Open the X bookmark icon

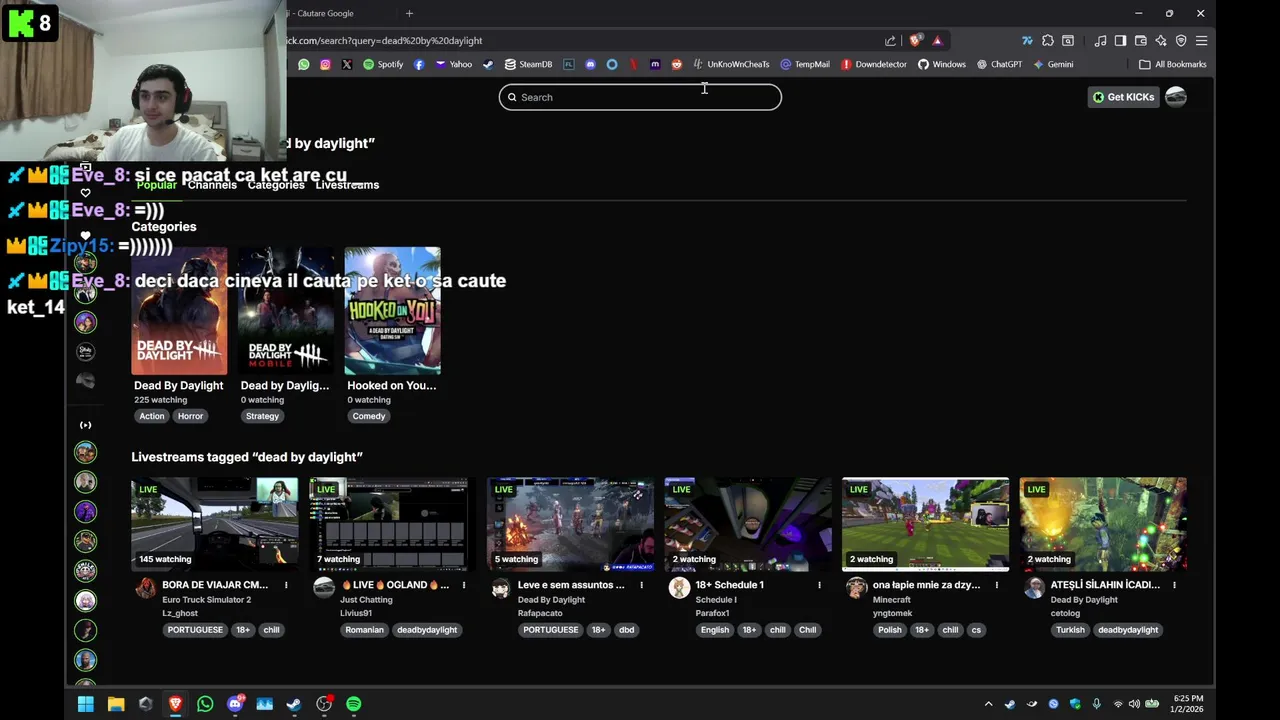point(347,64)
